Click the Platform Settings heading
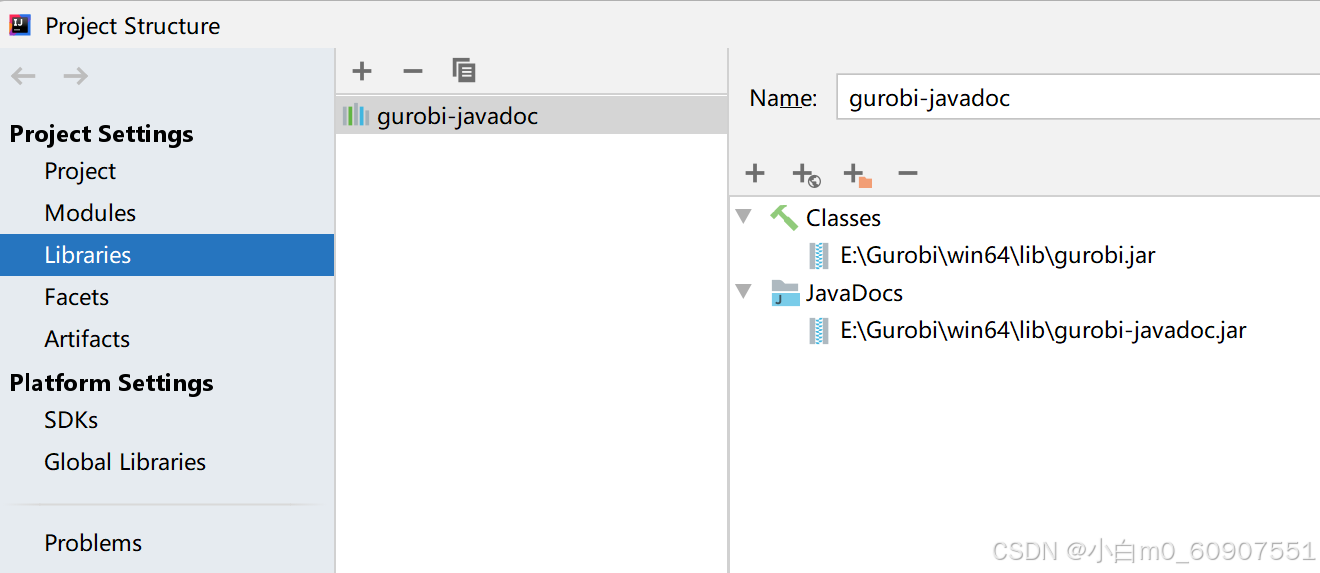Screen dimensions: 1320x573 (111, 383)
